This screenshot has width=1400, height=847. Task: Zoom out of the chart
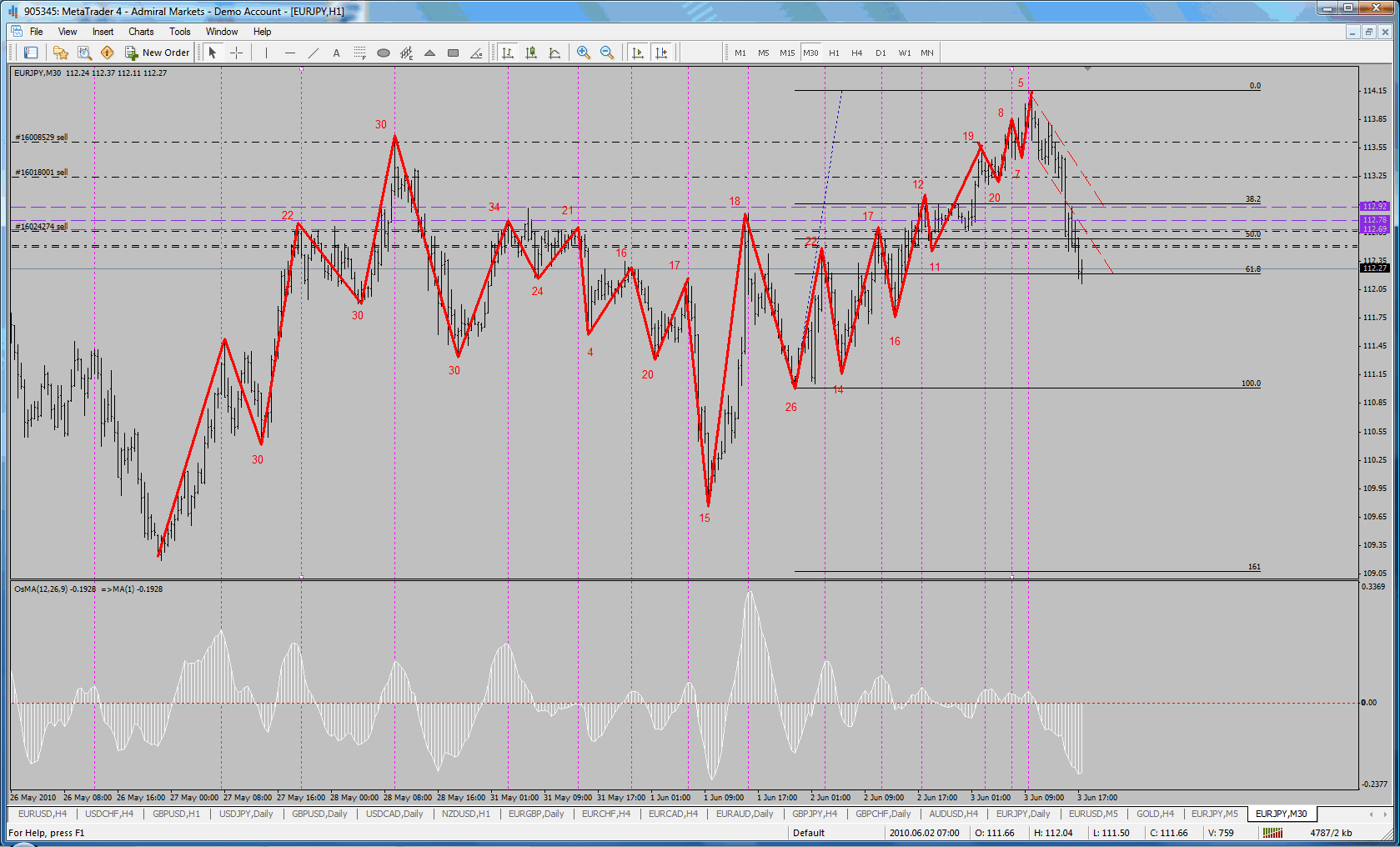(607, 53)
